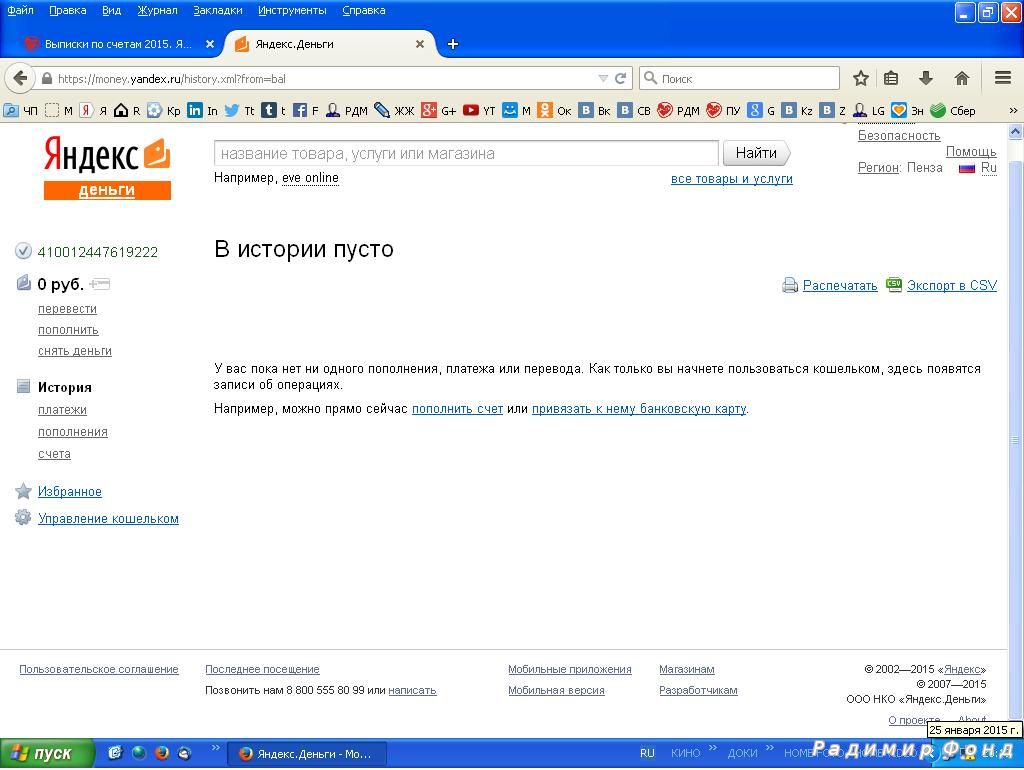This screenshot has height=770, width=1024.
Task: Click the goods and services search field
Action: pyautogui.click(x=466, y=153)
